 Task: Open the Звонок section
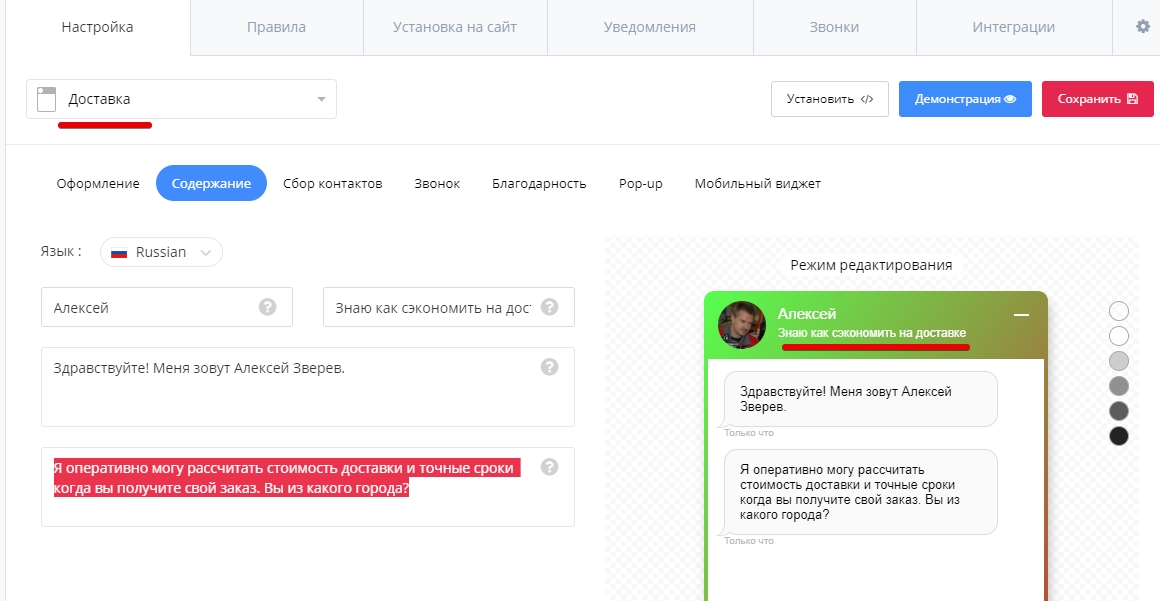tap(437, 184)
